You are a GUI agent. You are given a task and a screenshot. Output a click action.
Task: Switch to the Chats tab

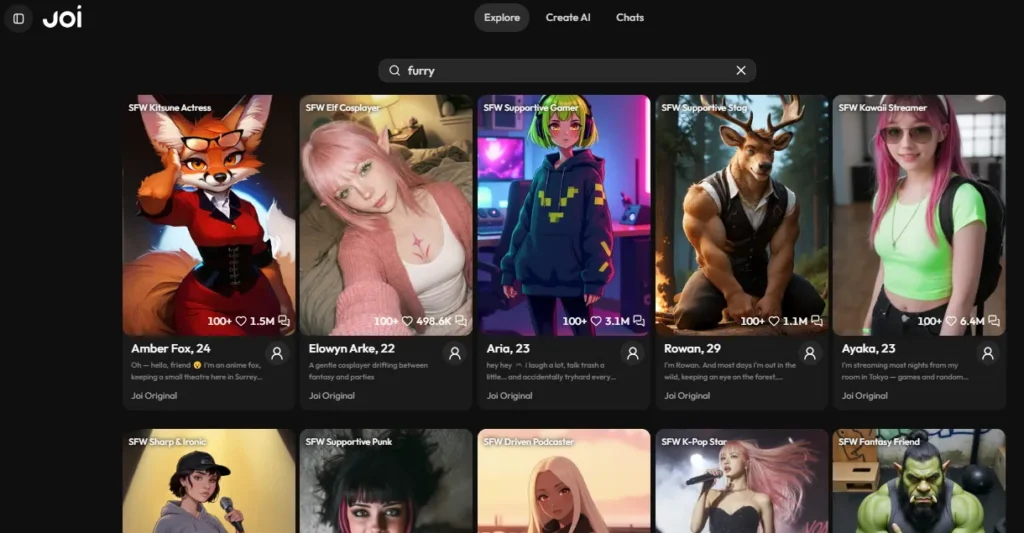pyautogui.click(x=630, y=18)
